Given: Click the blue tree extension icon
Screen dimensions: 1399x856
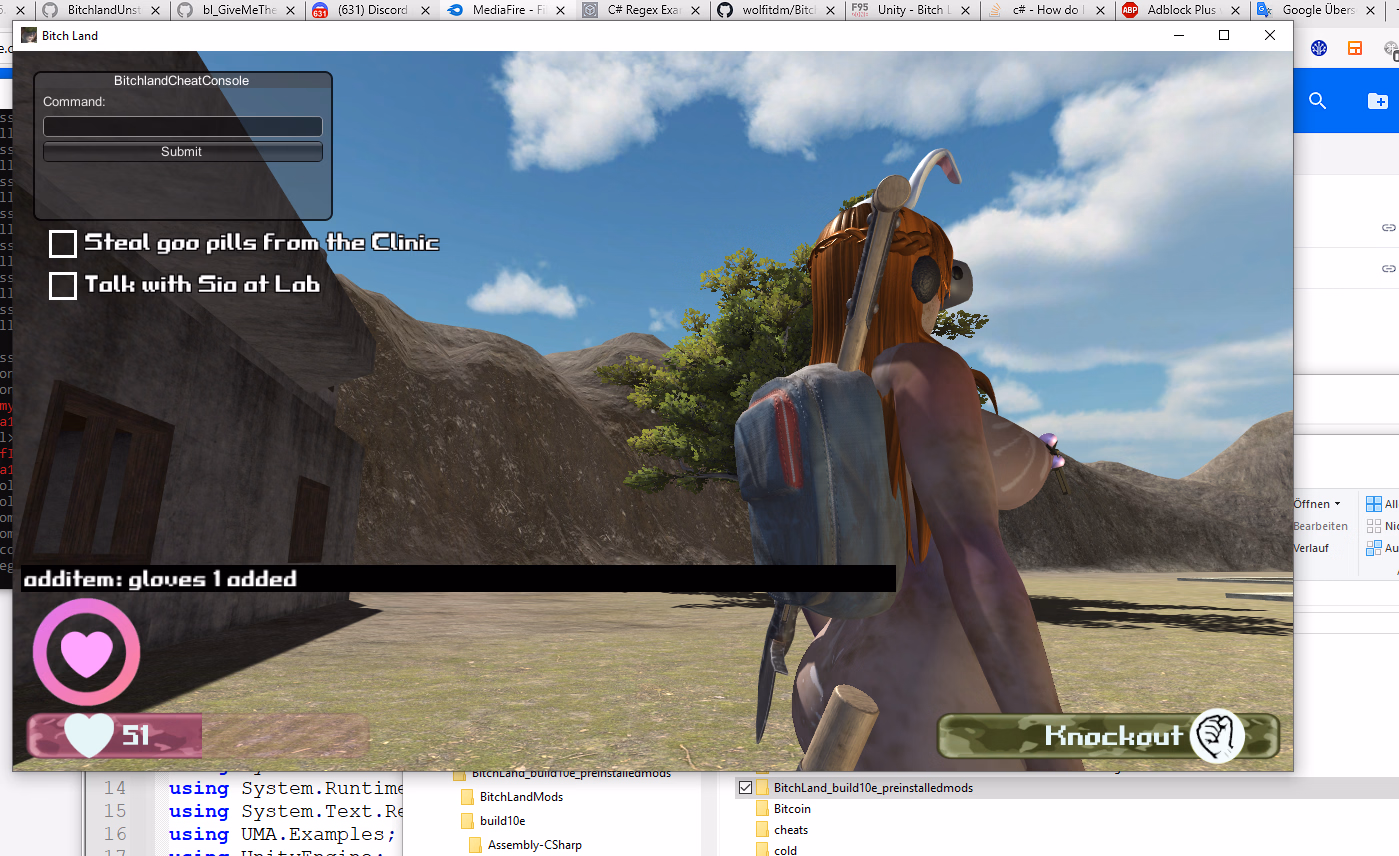Looking at the screenshot, I should [x=1319, y=48].
